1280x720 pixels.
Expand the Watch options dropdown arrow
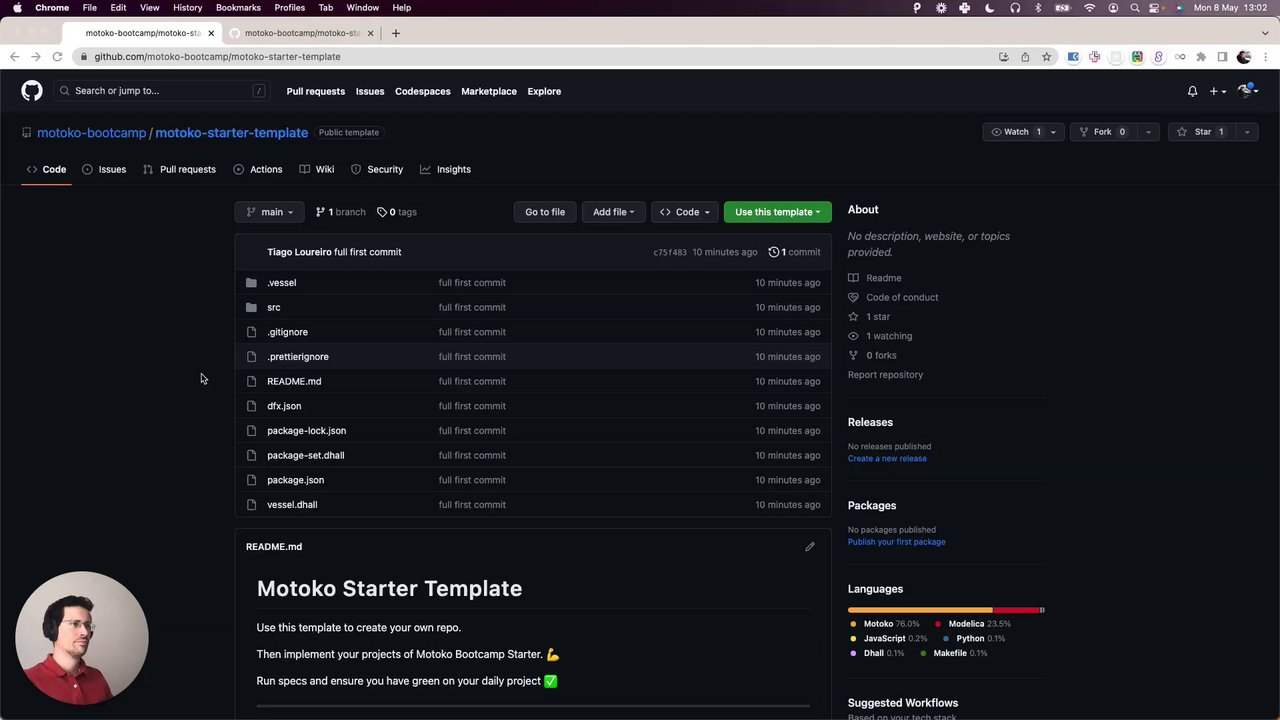pos(1053,132)
